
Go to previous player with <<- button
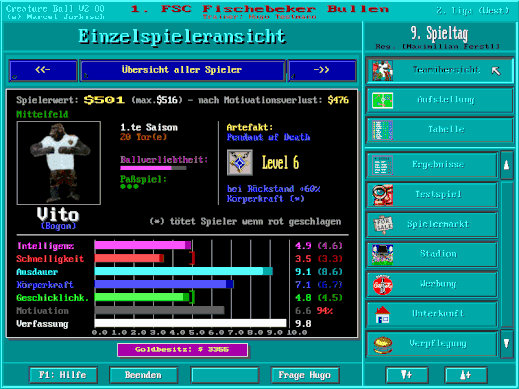[x=43, y=70]
